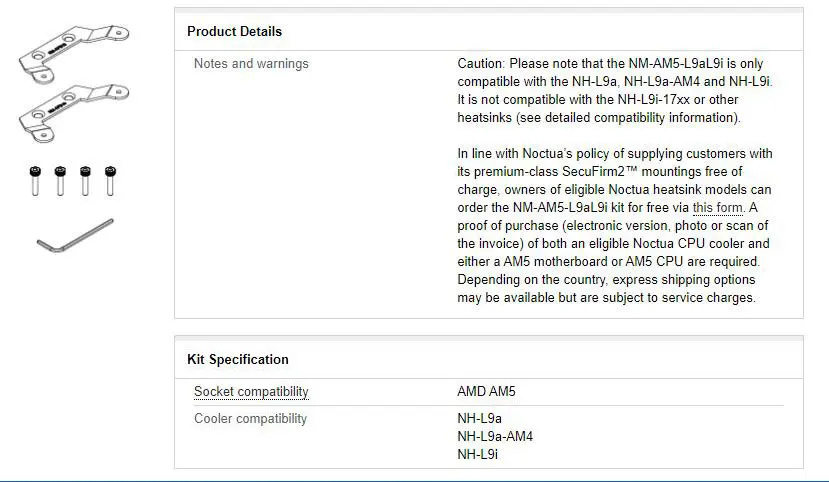Click NH-L9a in the cooler compatibility list

click(x=479, y=419)
